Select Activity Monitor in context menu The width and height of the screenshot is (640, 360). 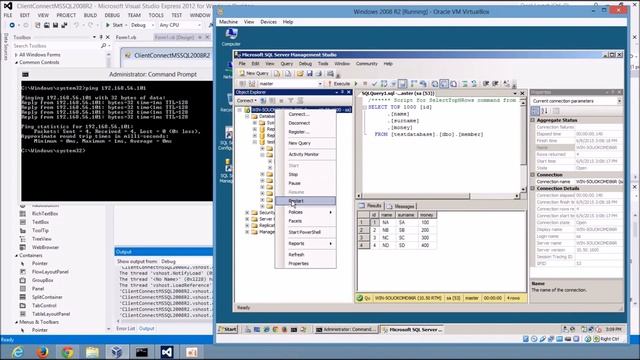pos(305,154)
